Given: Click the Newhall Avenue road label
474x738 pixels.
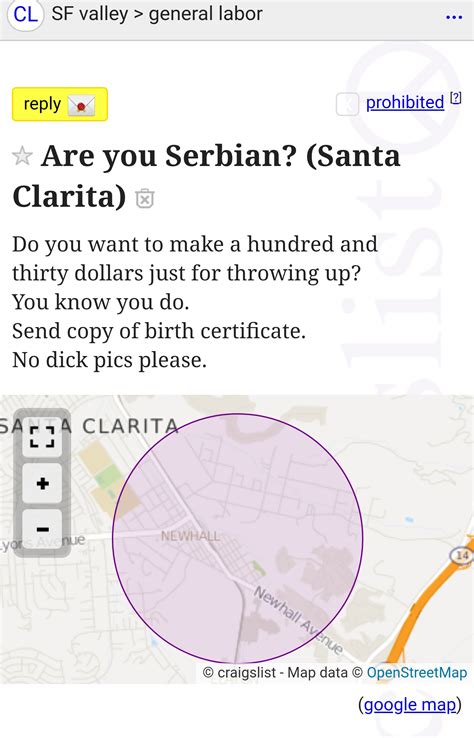Looking at the screenshot, I should click(298, 619).
